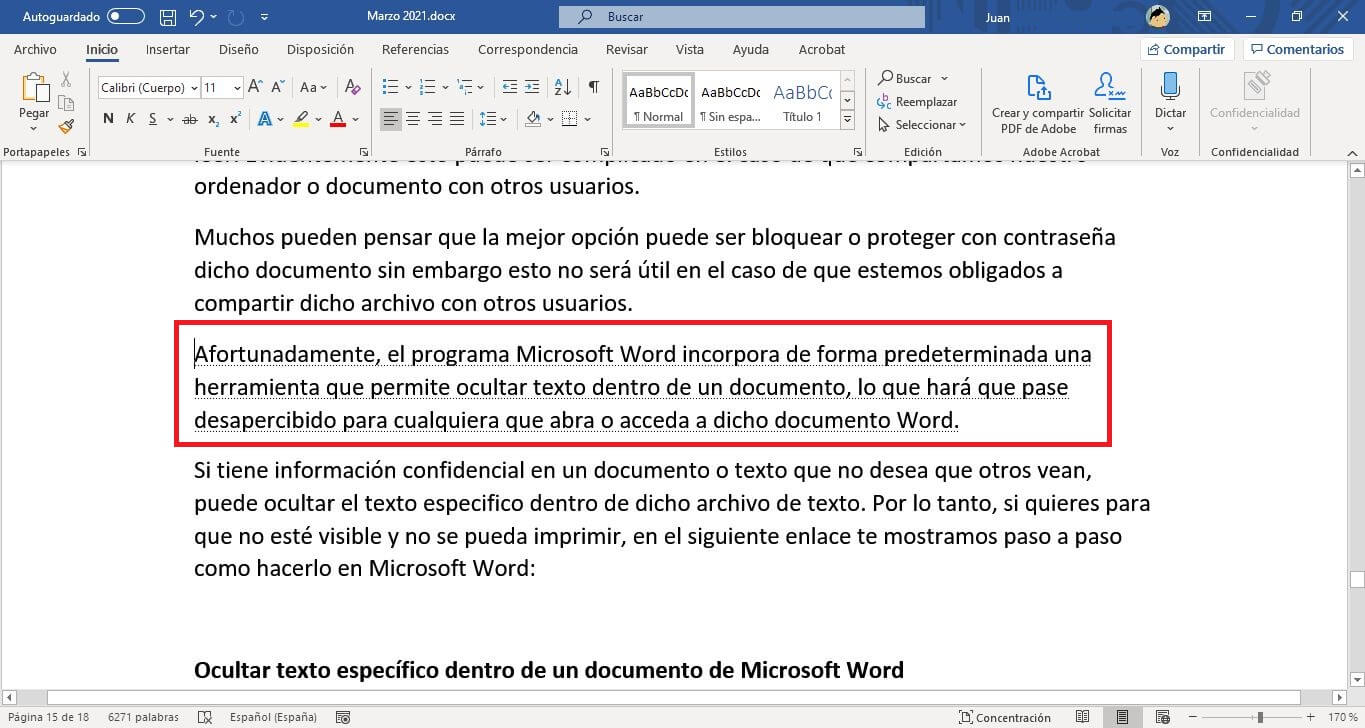Image resolution: width=1365 pixels, height=728 pixels.
Task: Open the Archivo tab
Action: tap(35, 49)
